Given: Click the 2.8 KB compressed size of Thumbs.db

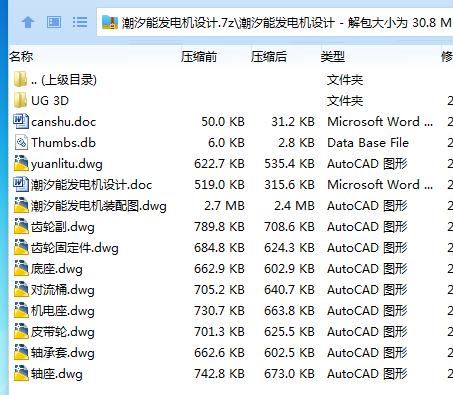Looking at the screenshot, I should (x=296, y=143).
